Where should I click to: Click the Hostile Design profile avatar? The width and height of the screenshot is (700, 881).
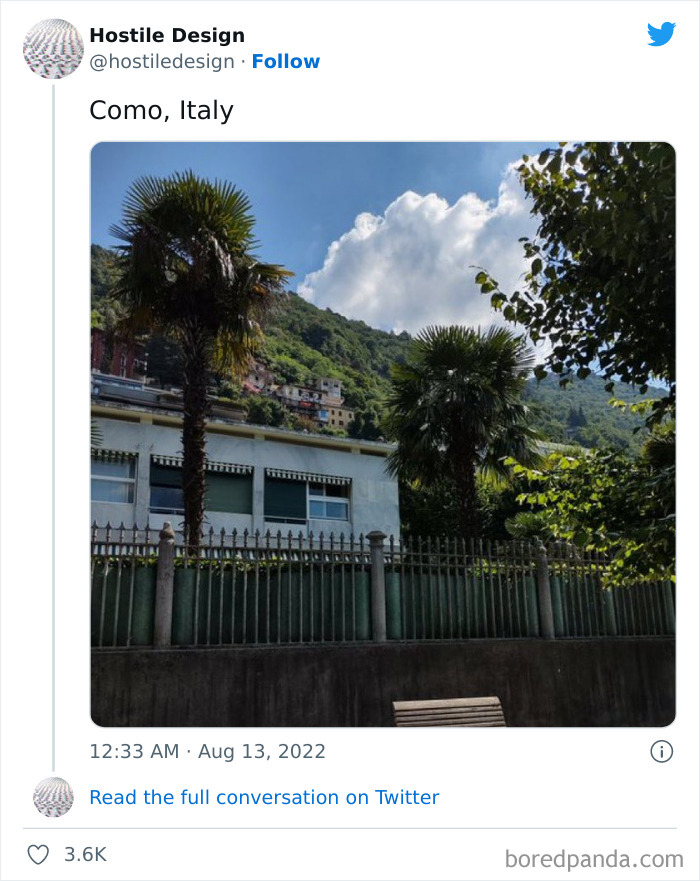point(53,48)
